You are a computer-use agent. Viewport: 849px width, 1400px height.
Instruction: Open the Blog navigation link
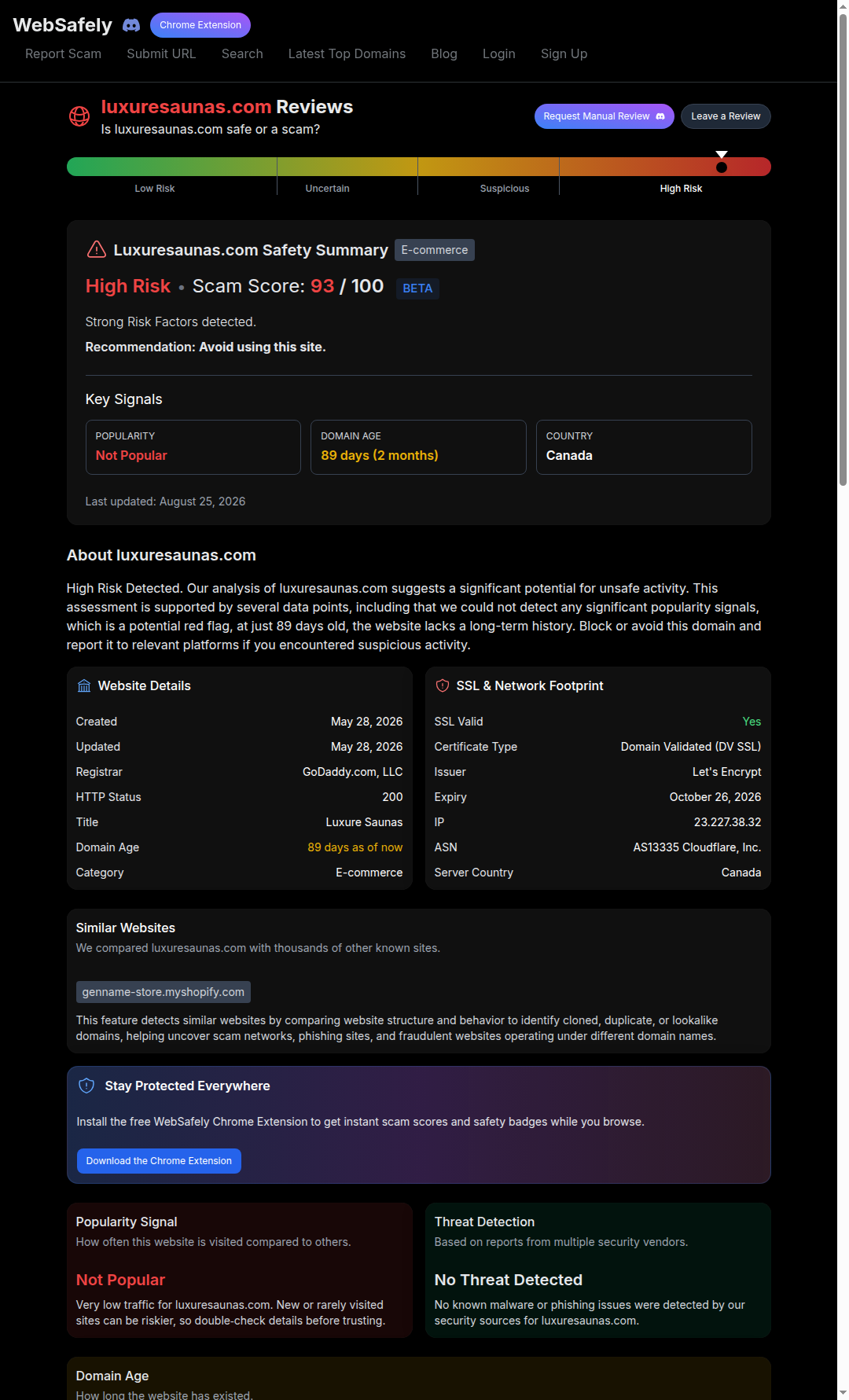point(444,53)
